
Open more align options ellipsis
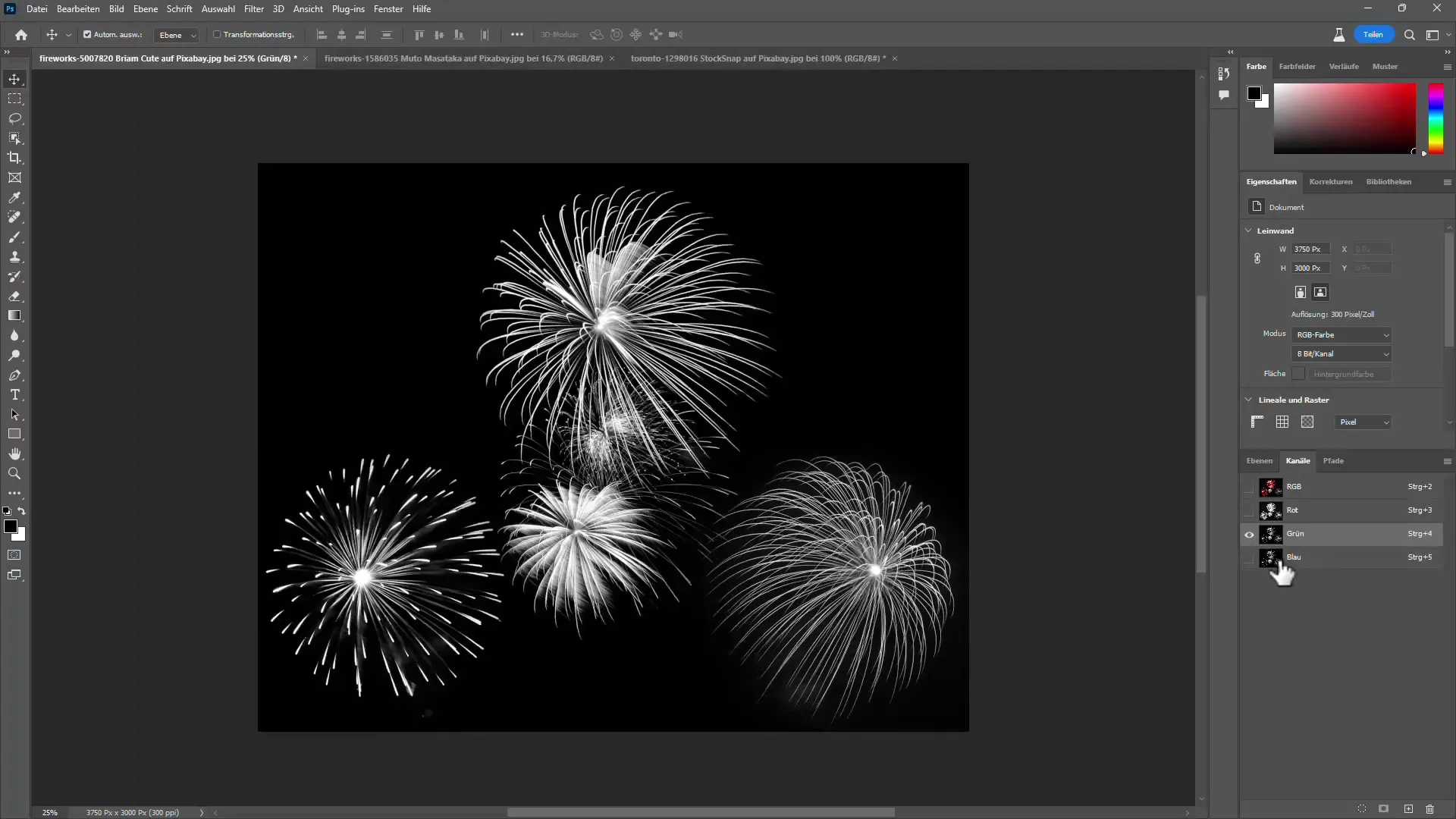[x=517, y=35]
